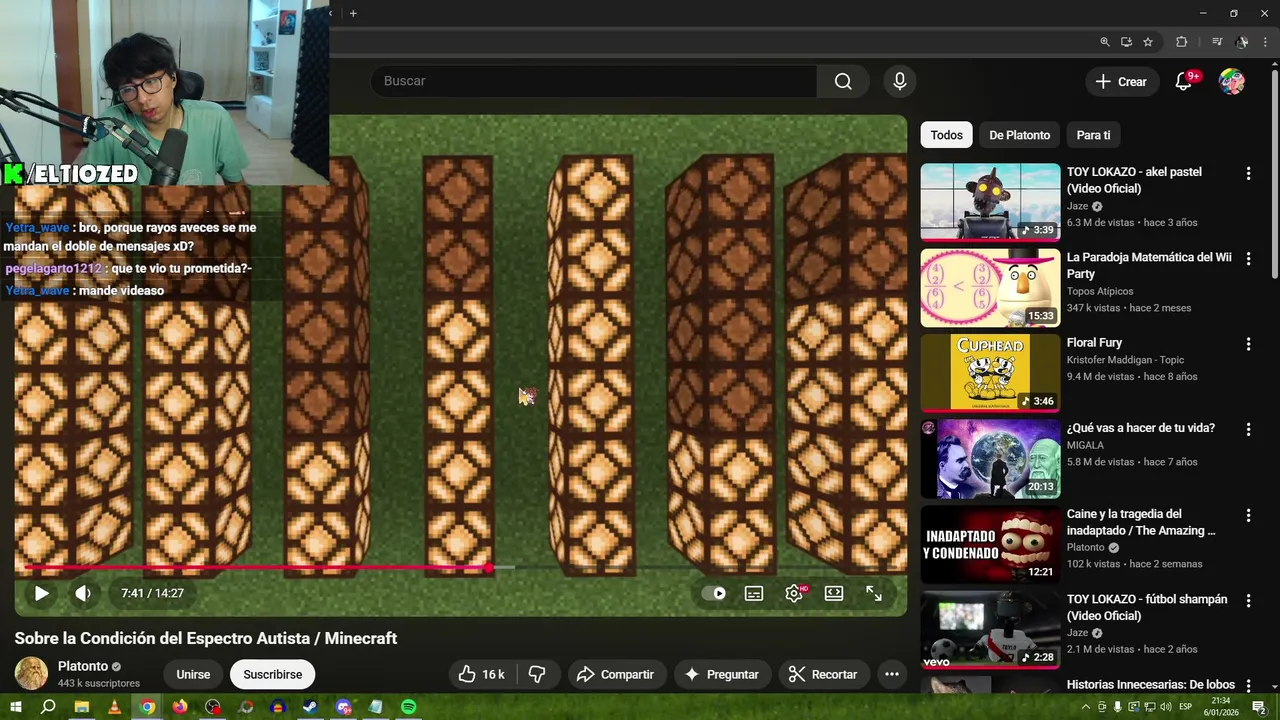Click the Preguntar button

click(x=721, y=674)
